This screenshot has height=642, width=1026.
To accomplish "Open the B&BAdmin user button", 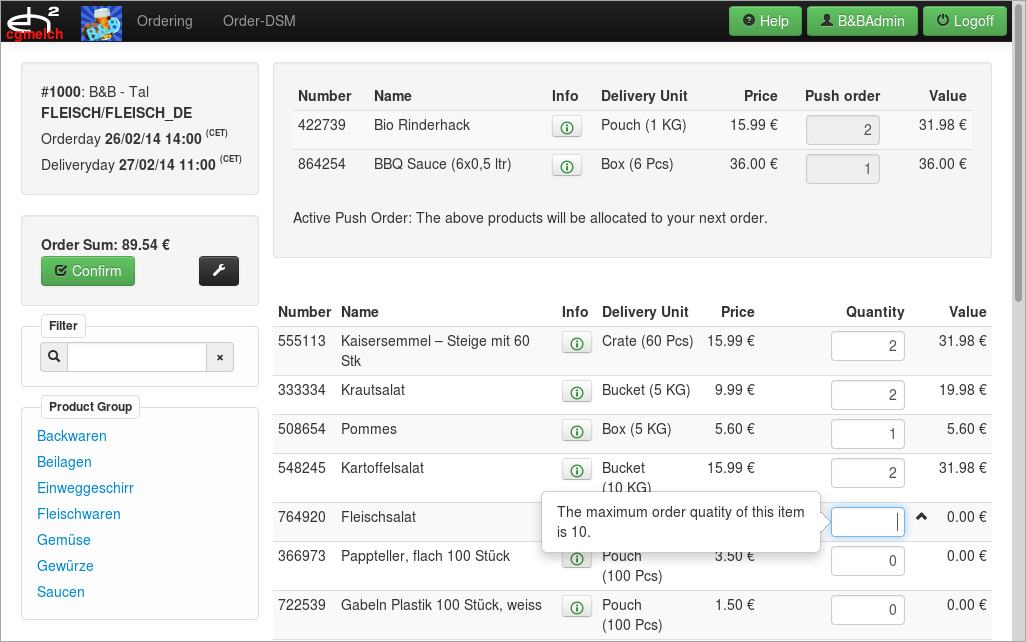I will pyautogui.click(x=862, y=21).
